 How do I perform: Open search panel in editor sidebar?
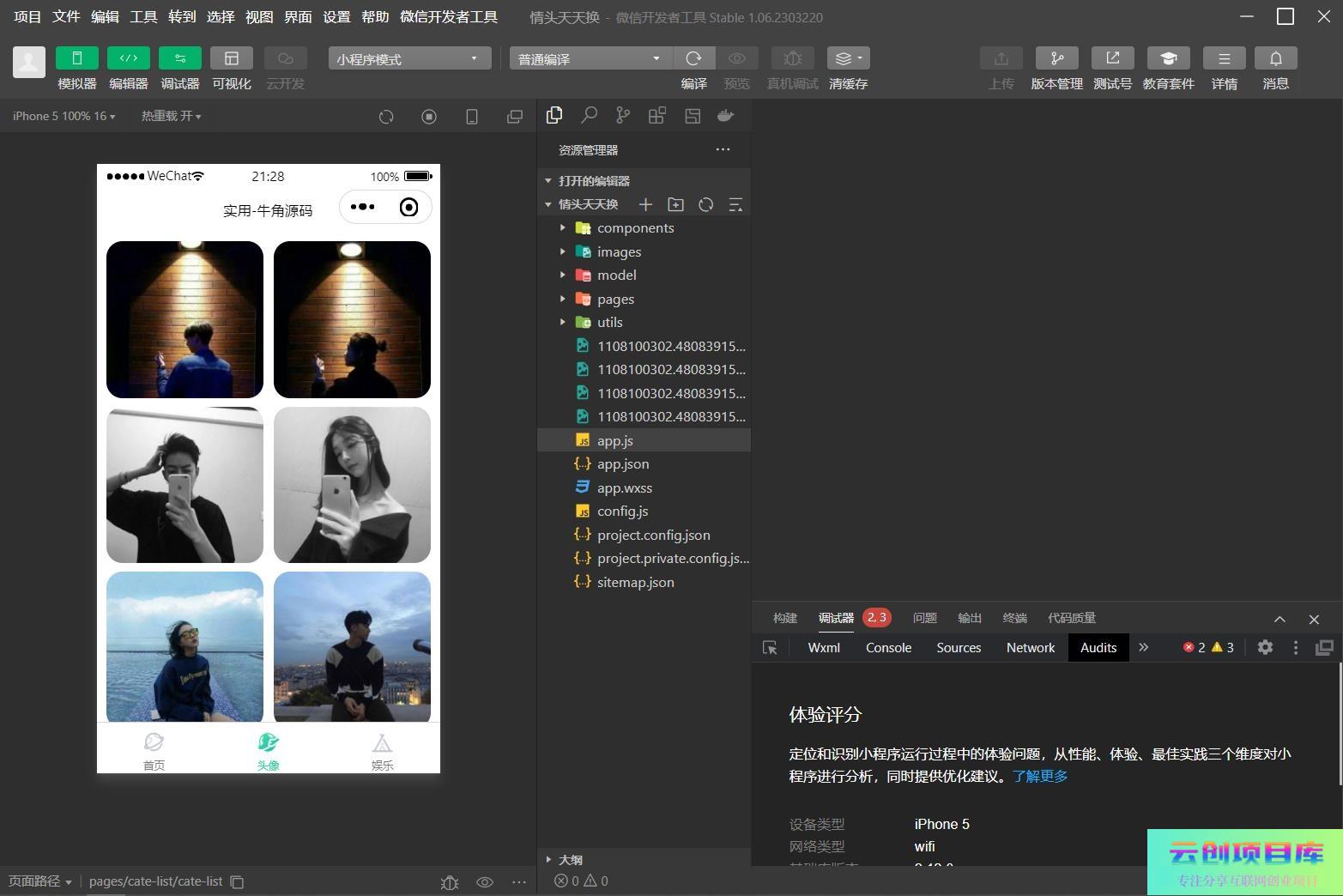[589, 116]
